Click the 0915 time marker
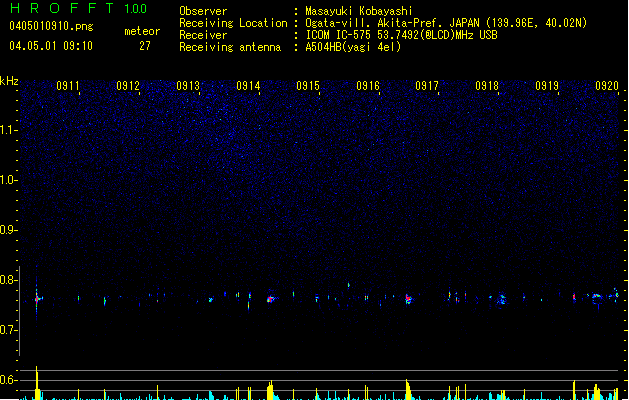This screenshot has width=629, height=400. 308,86
